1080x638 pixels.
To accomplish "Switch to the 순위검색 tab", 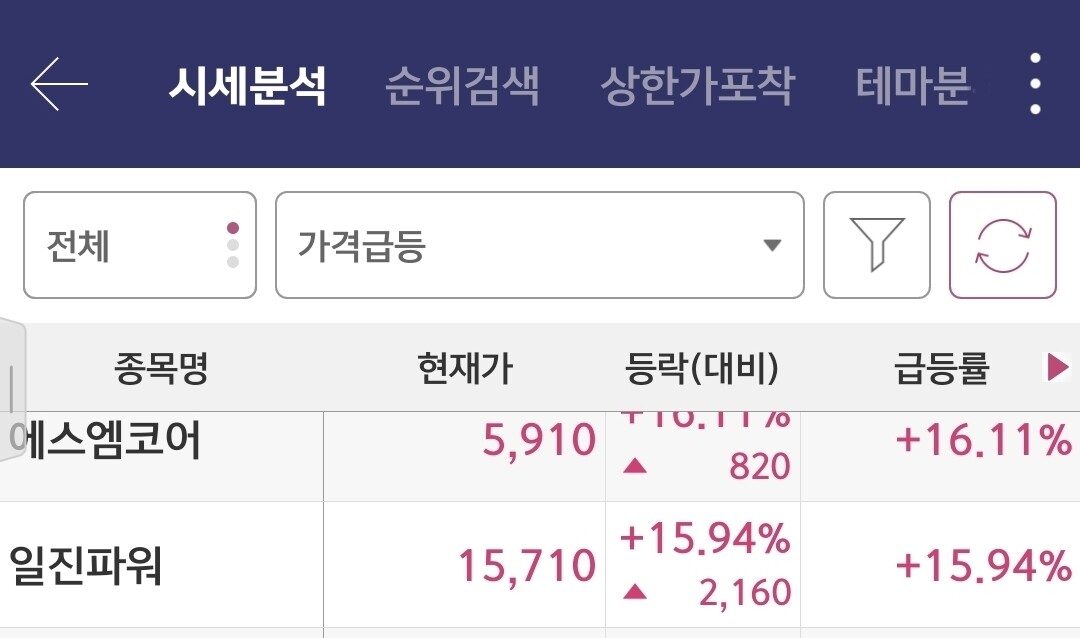I will click(462, 86).
